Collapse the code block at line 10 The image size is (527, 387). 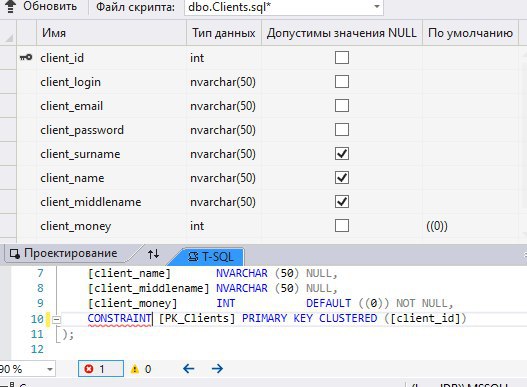tap(56, 319)
